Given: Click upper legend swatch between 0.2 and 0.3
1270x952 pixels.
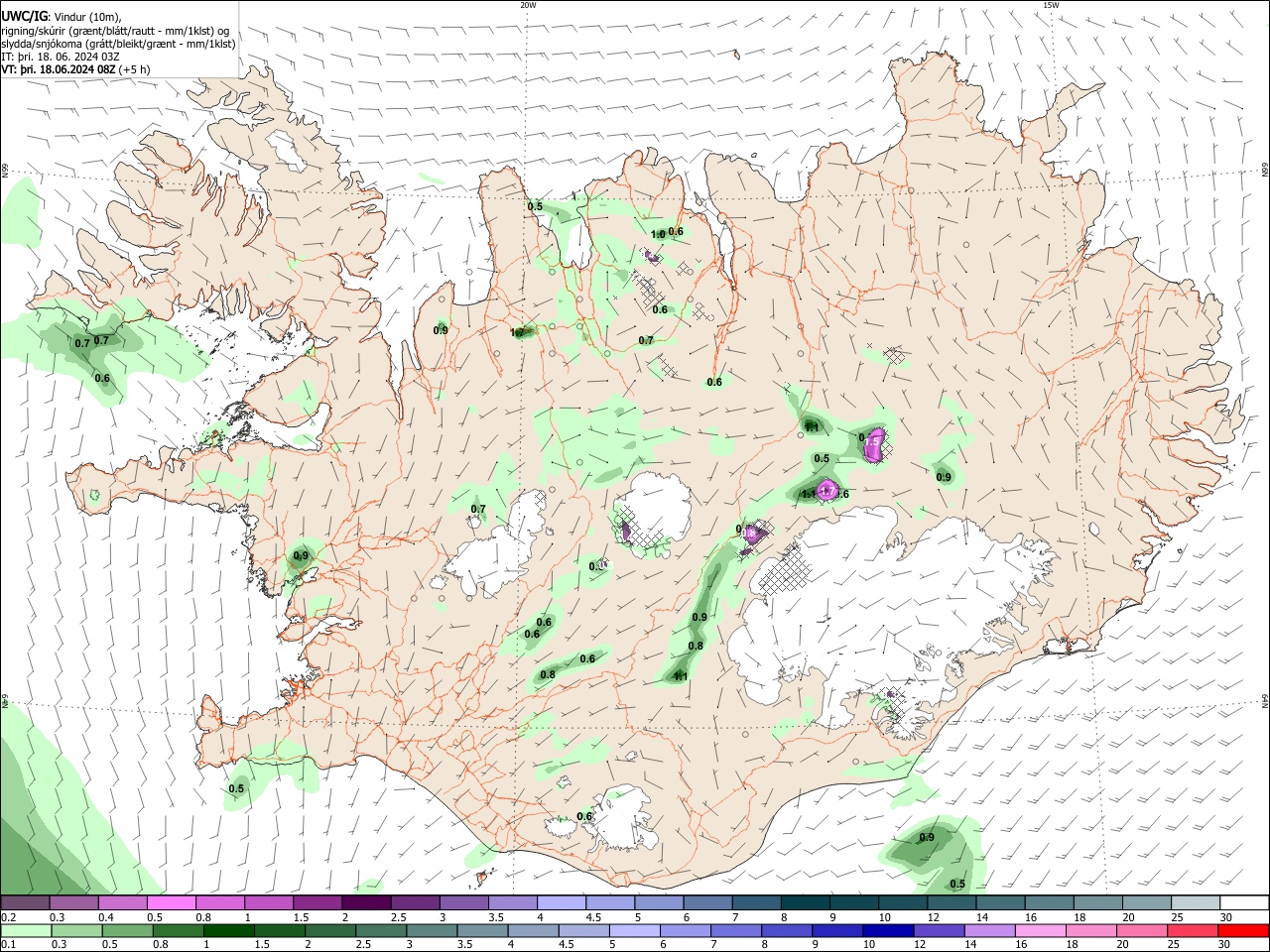Looking at the screenshot, I should point(25,902).
